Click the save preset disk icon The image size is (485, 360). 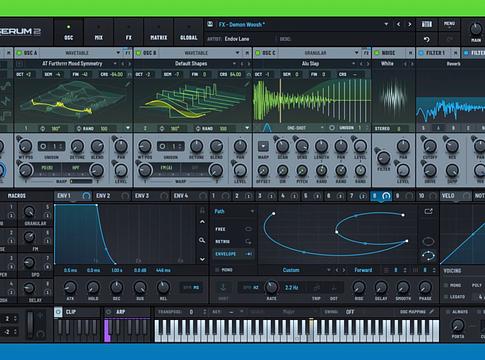coord(210,24)
